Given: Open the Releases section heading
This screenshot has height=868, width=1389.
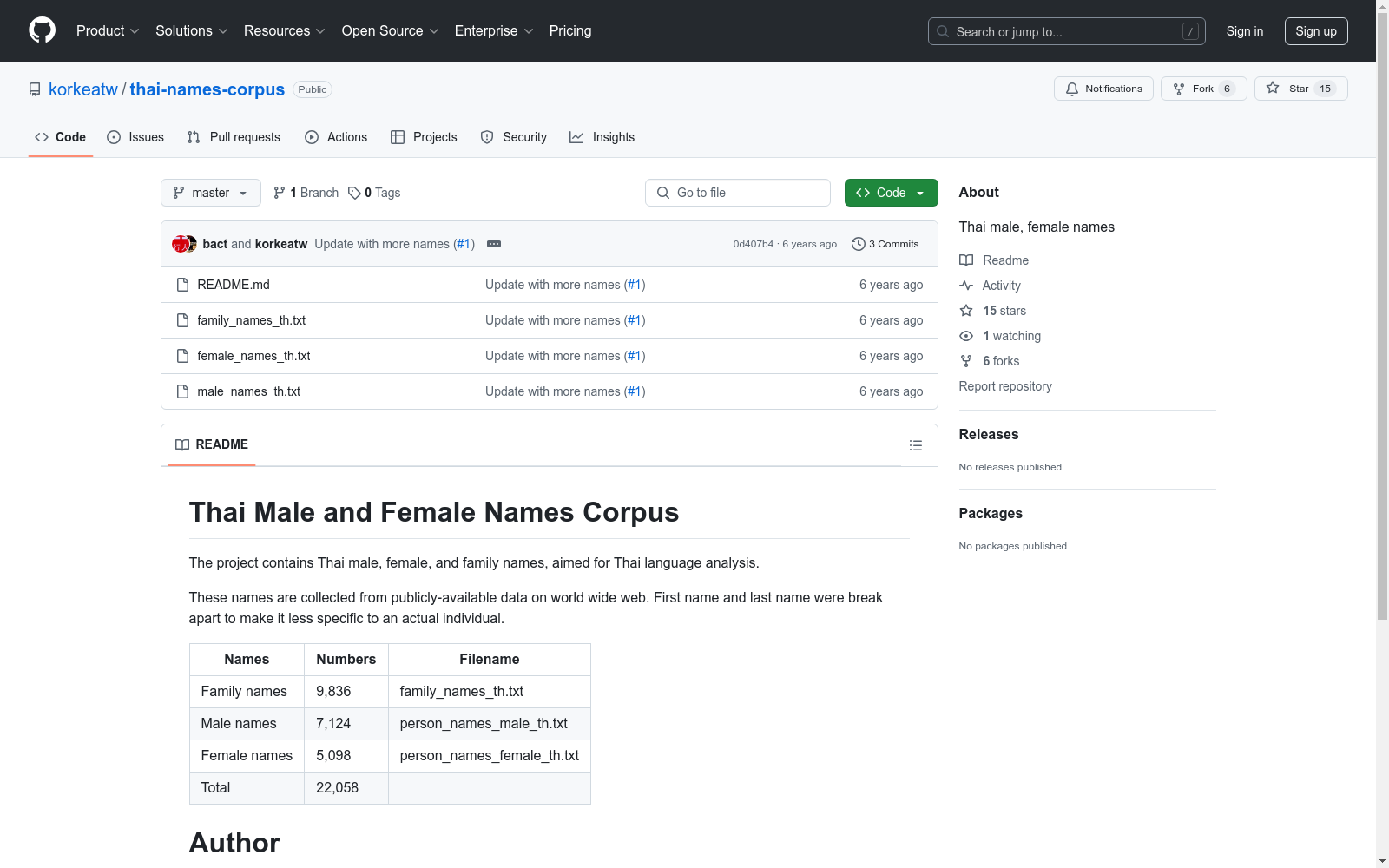Looking at the screenshot, I should click(x=989, y=434).
